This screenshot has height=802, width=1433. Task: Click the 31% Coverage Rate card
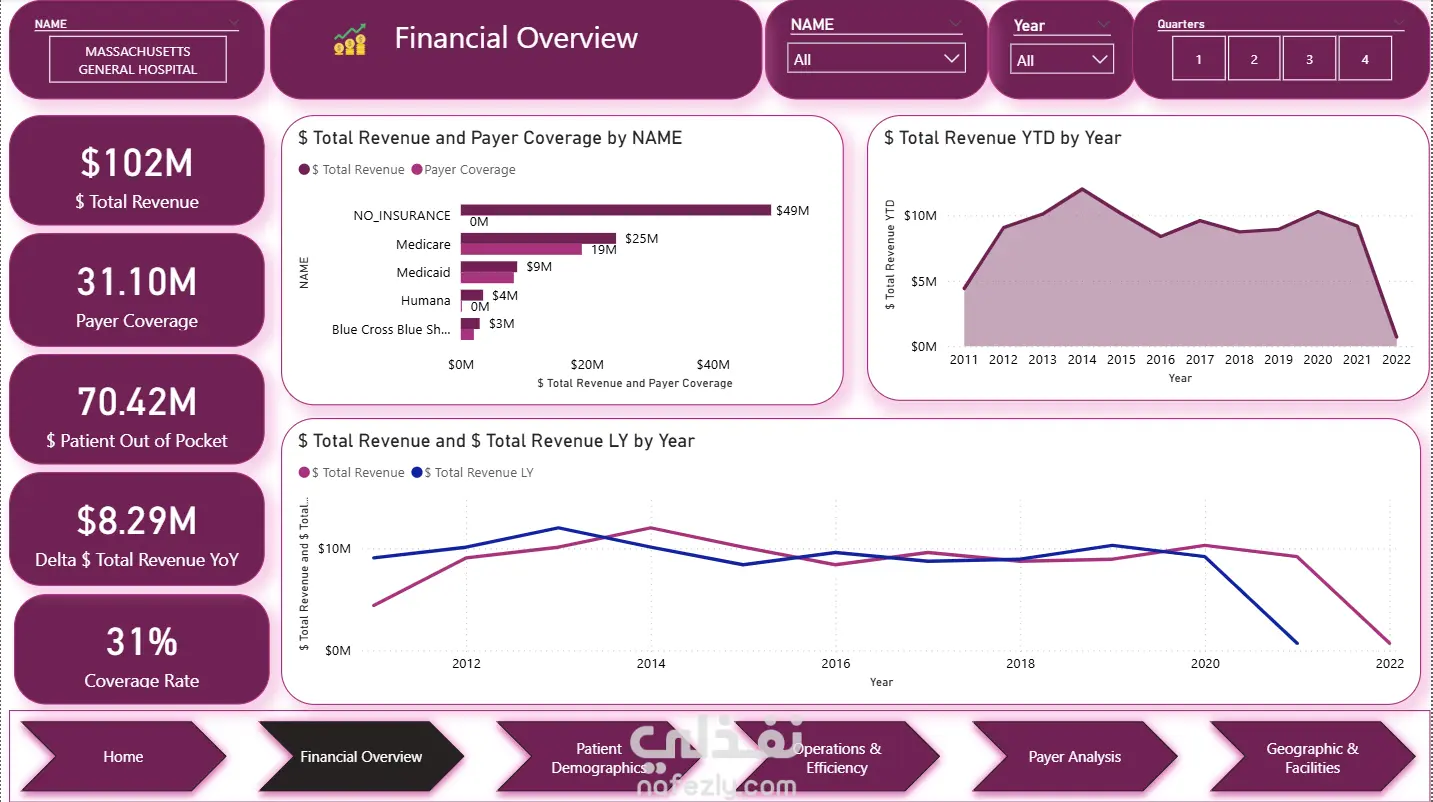tap(141, 650)
